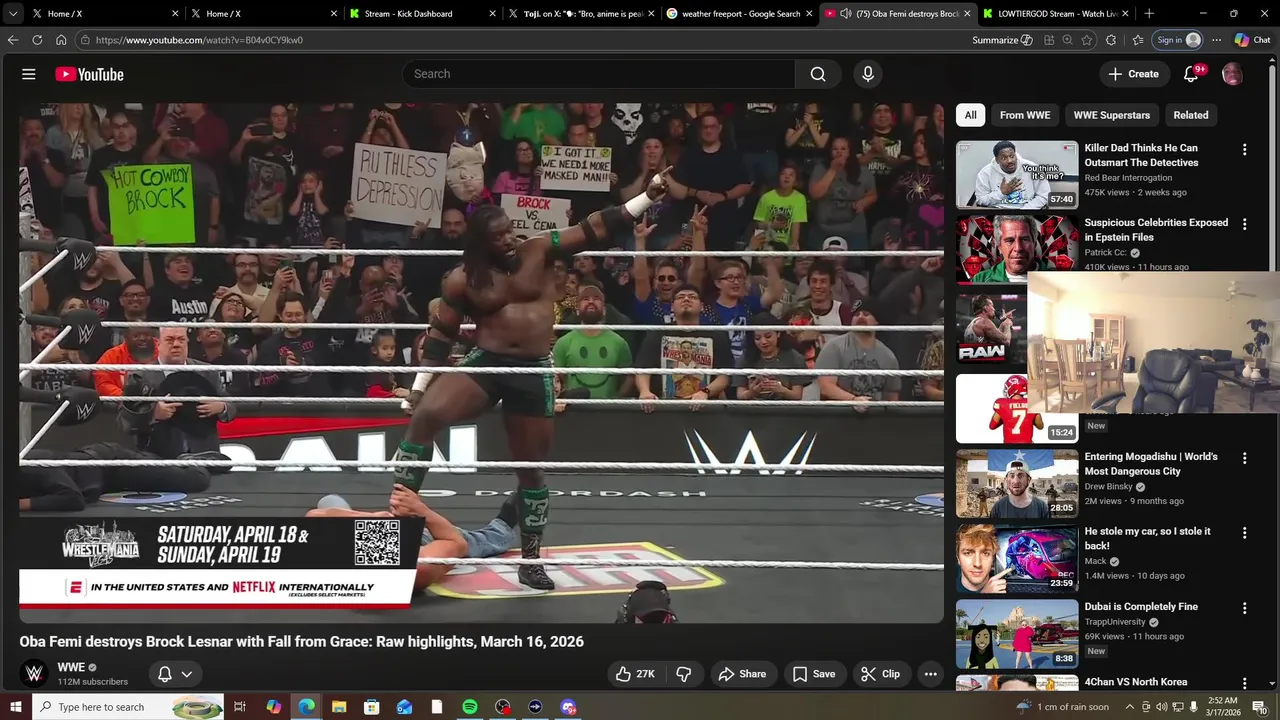Screen dimensions: 1280x720
Task: Expand WWE notification preferences bell dropdown
Action: click(175, 674)
